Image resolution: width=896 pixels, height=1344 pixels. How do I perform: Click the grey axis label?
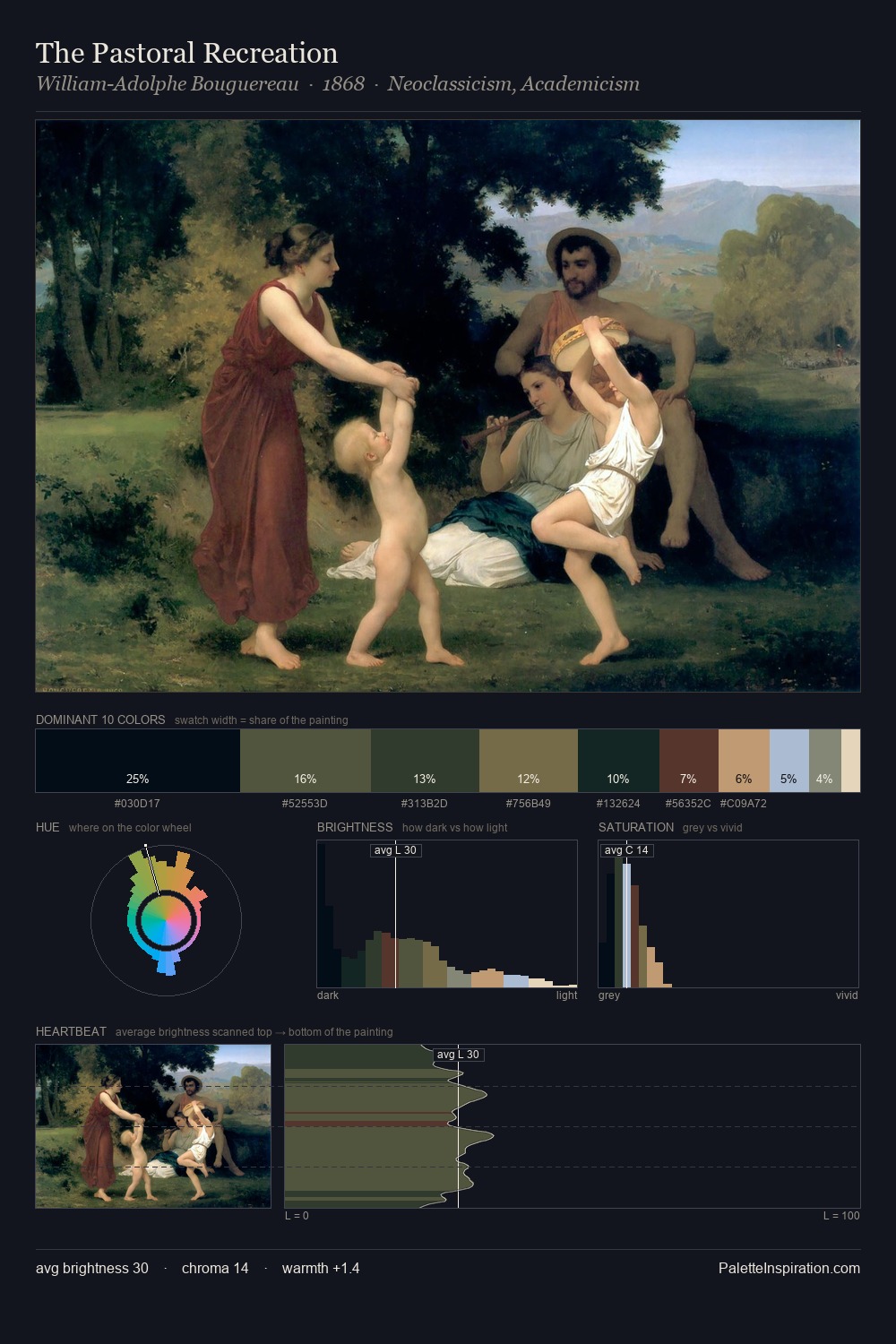coord(609,995)
